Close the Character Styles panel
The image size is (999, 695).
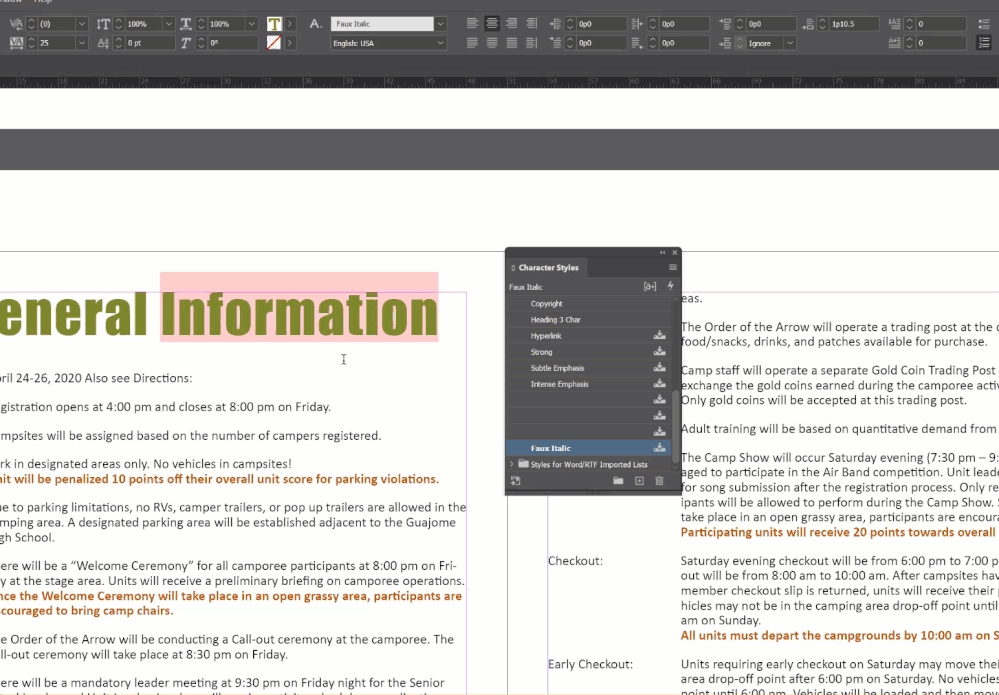point(675,253)
